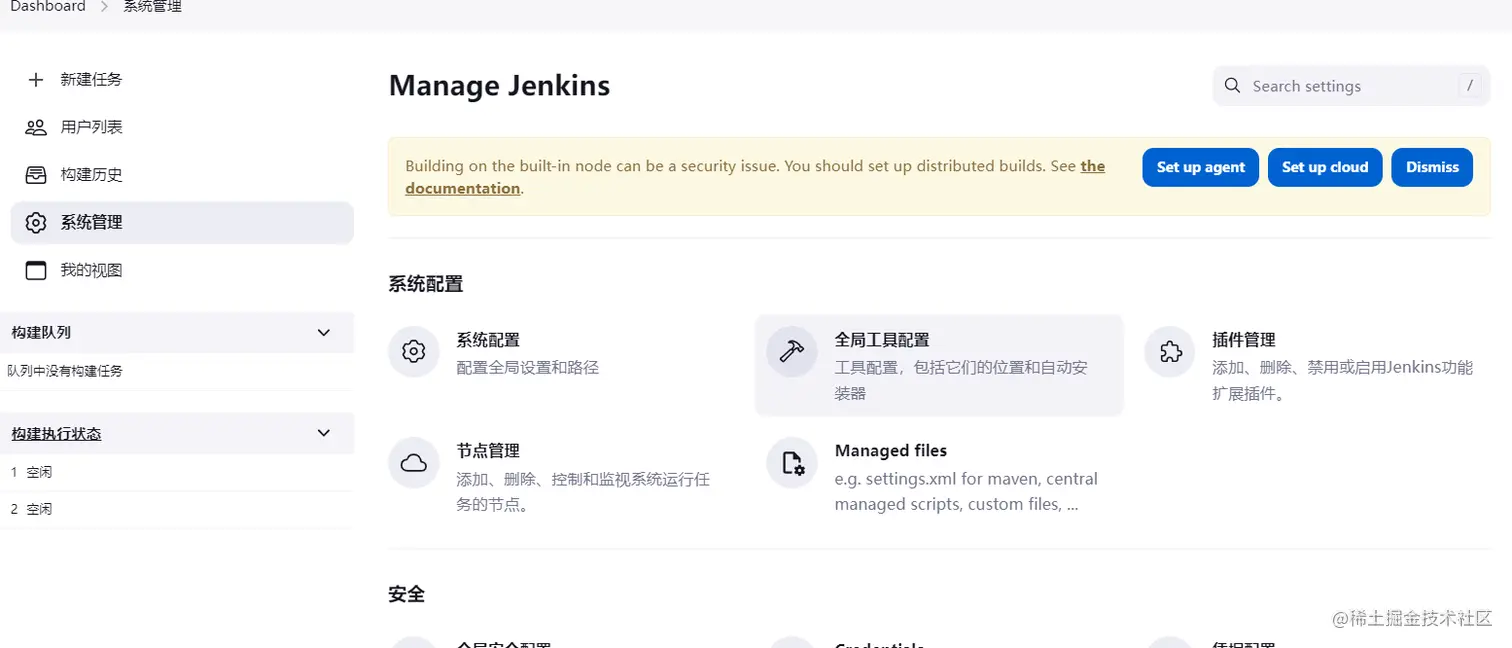Open 用户列表 in the sidebar
This screenshot has width=1512, height=648.
pyautogui.click(x=182, y=127)
